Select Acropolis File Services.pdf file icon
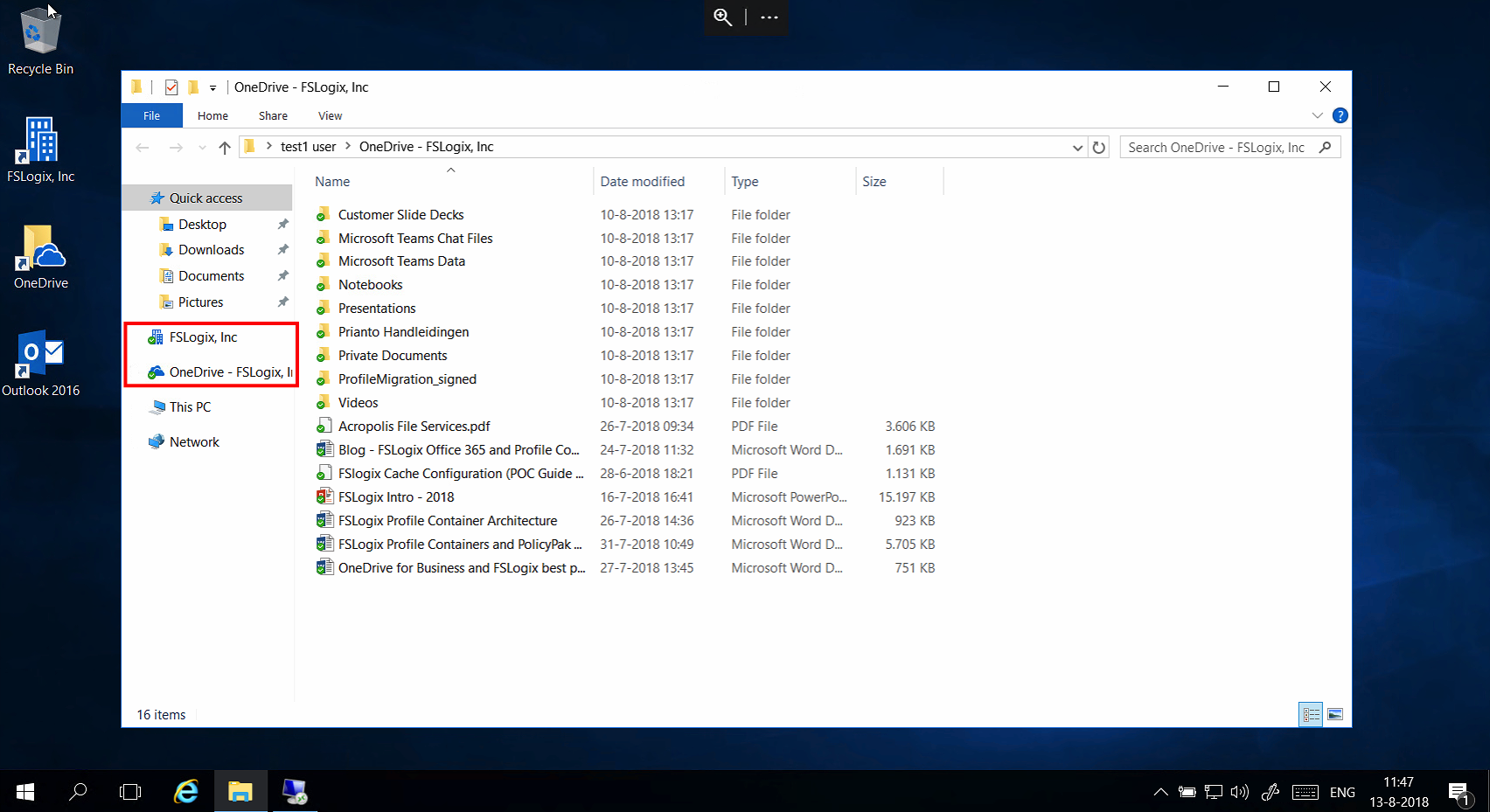The image size is (1490, 812). coord(324,427)
